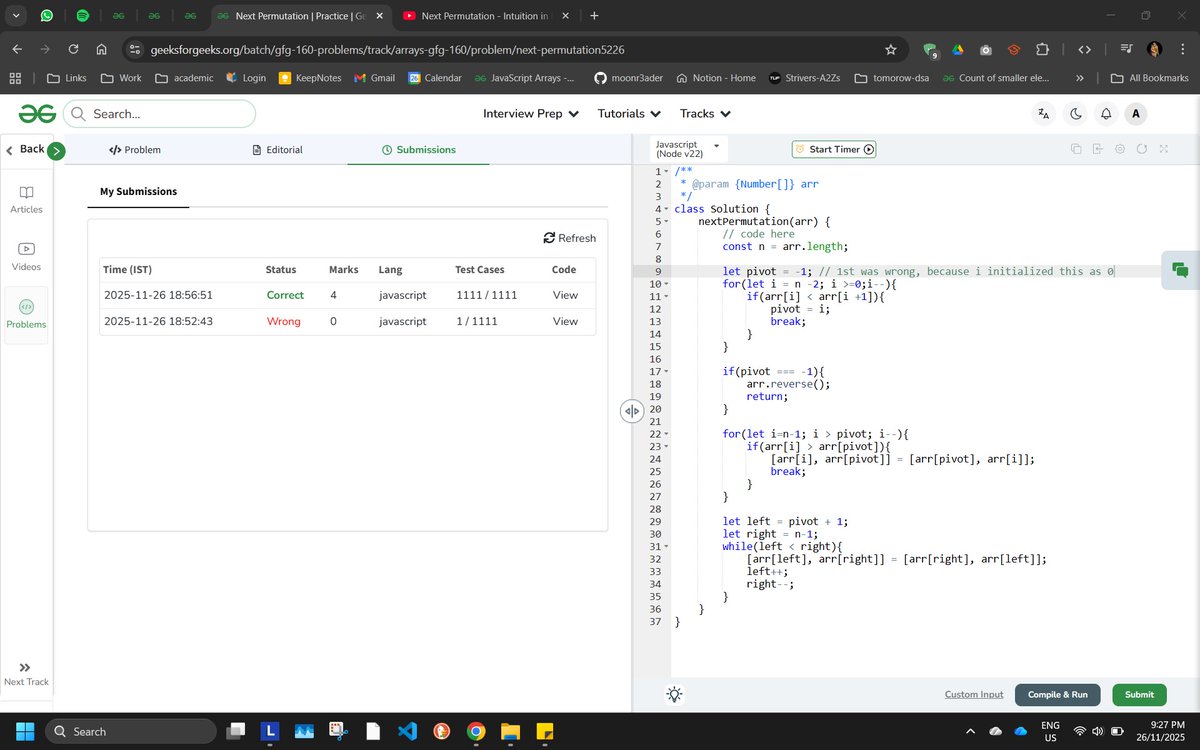This screenshot has height=750, width=1200.
Task: Collapse code fold at line 31
Action: (x=666, y=546)
